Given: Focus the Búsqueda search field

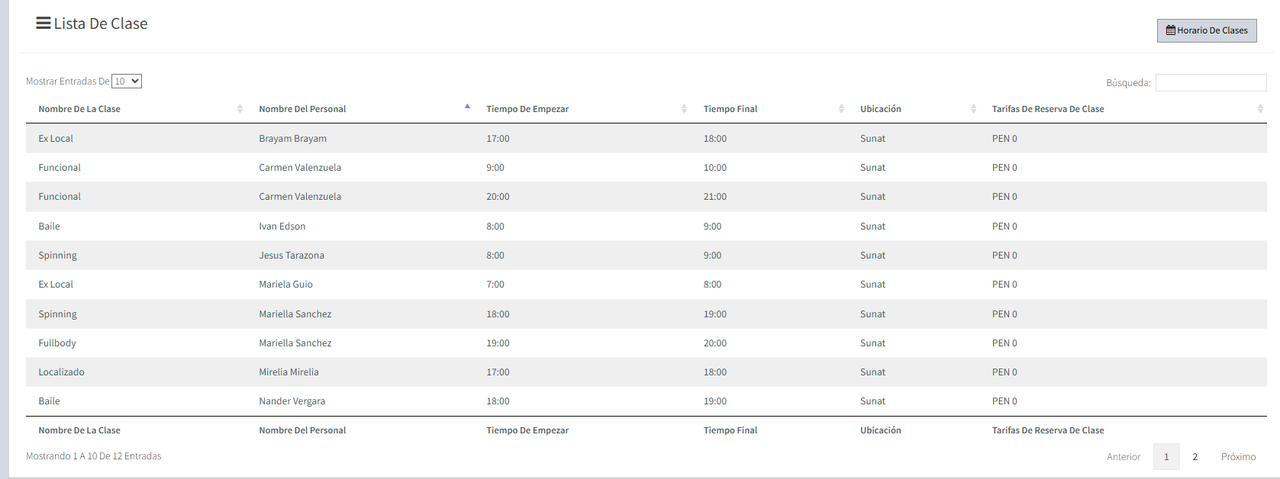Looking at the screenshot, I should pos(1211,83).
